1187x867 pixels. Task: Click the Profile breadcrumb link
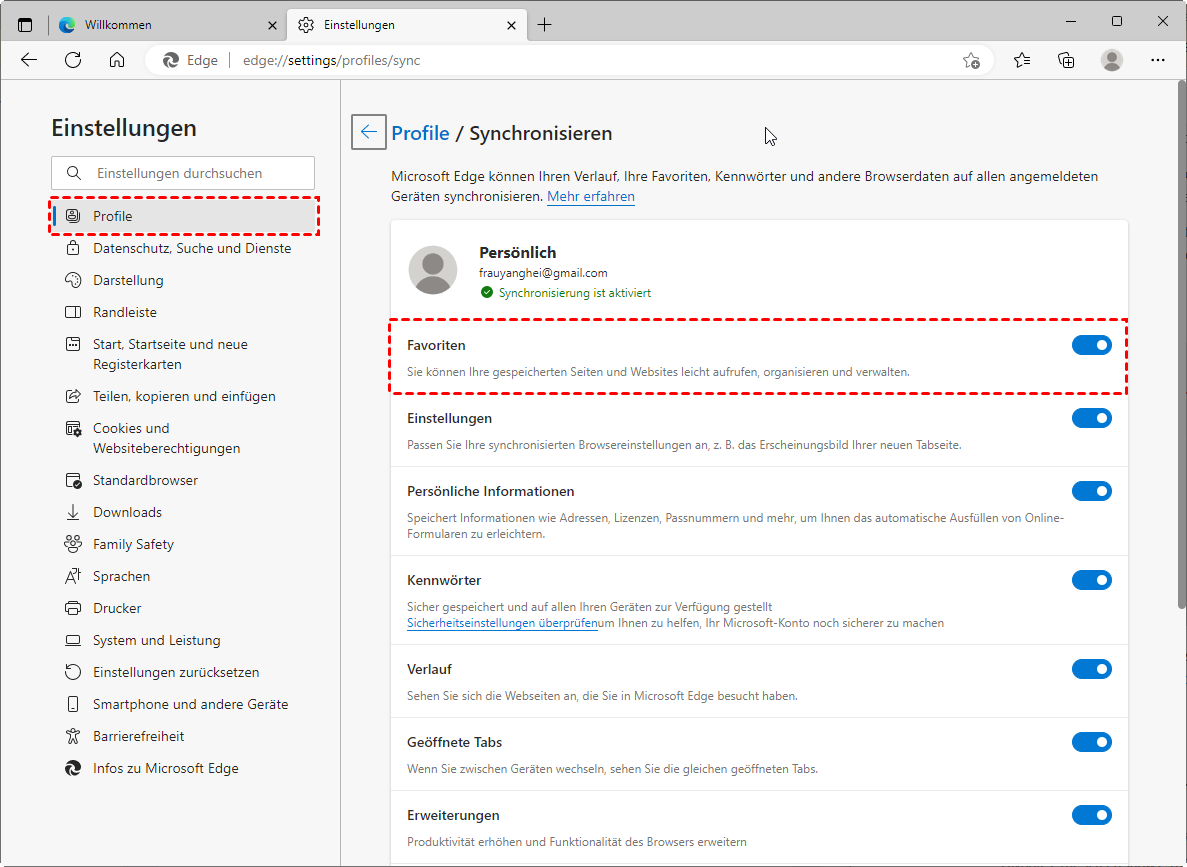pyautogui.click(x=420, y=133)
